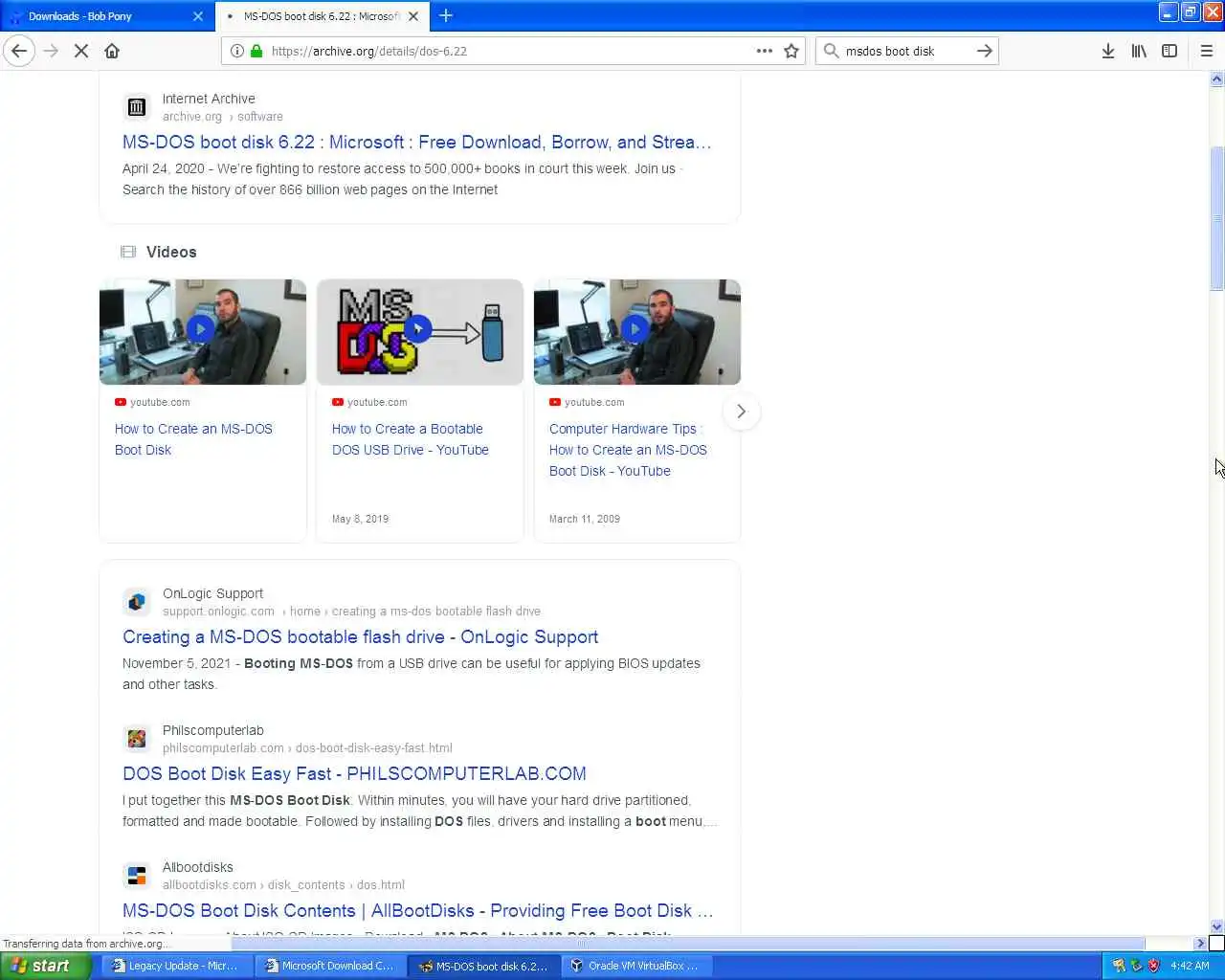Click 'allbootdisks.com' breadcrumb text
The image size is (1225, 980).
pyautogui.click(x=210, y=885)
